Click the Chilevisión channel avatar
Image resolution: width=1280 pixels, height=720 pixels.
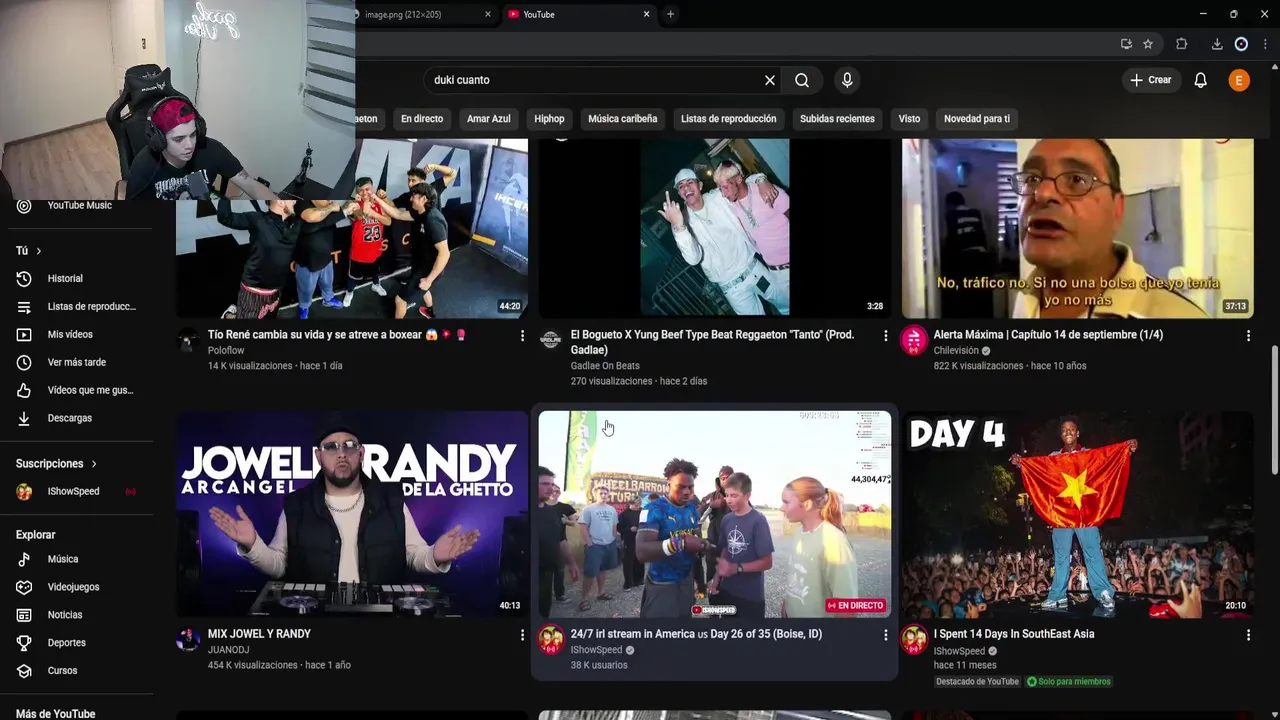(914, 341)
